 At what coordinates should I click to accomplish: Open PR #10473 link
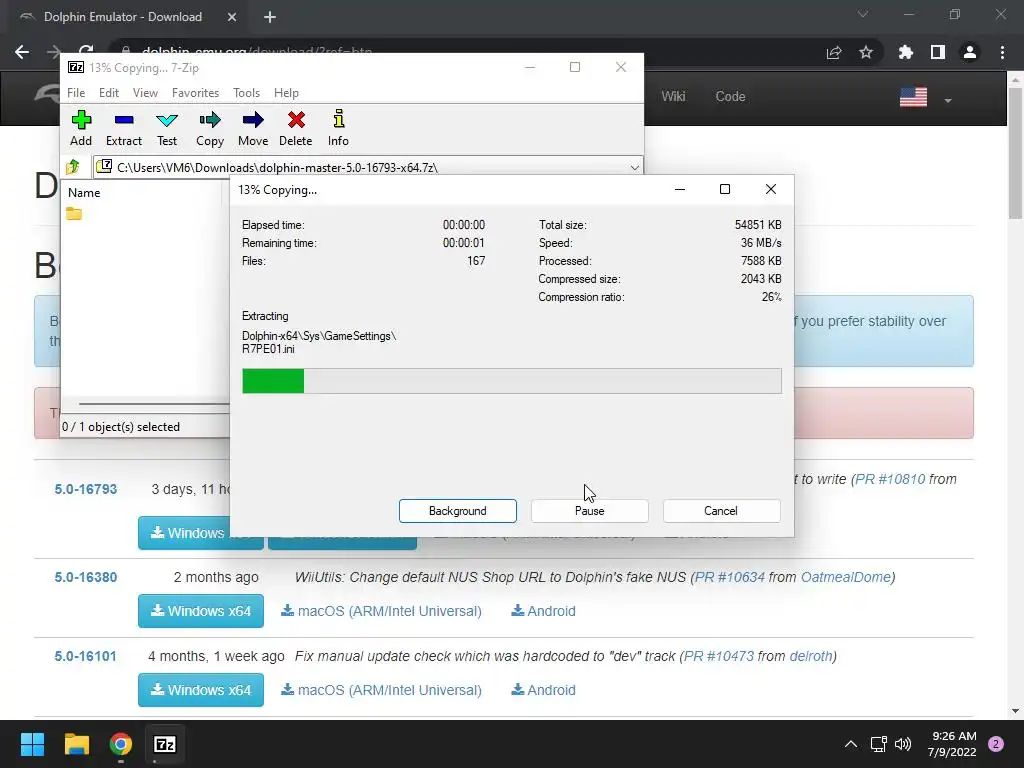click(x=719, y=656)
